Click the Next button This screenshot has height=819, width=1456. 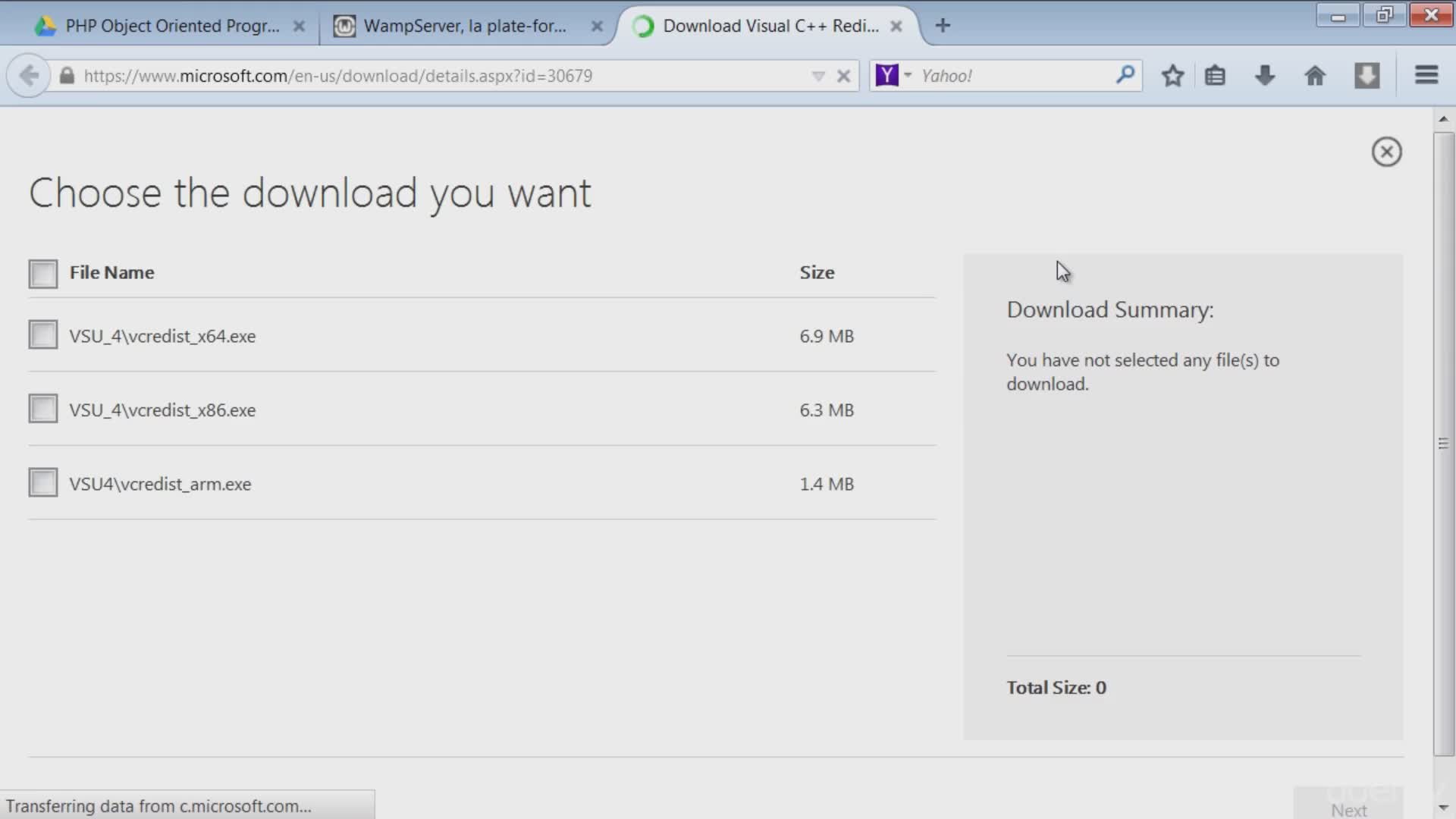tap(1348, 808)
